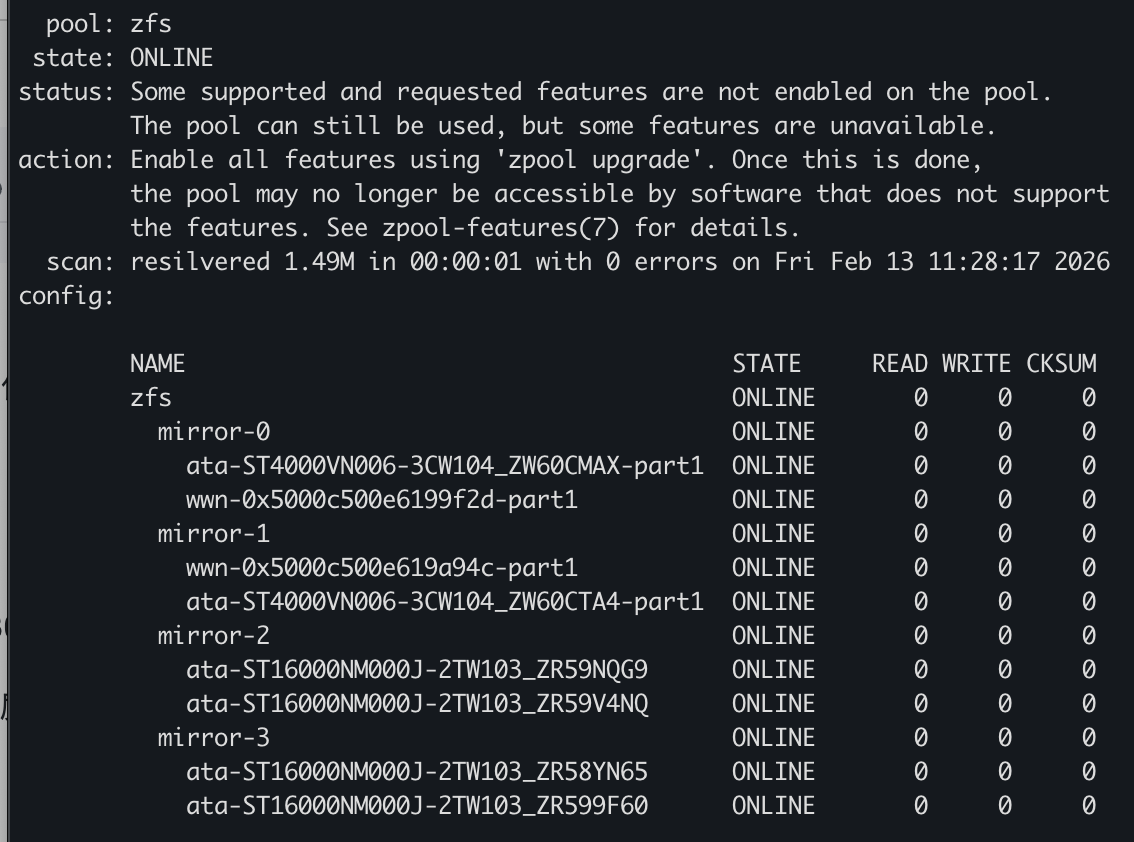This screenshot has width=1134, height=842.
Task: Click the mirror-2 vdev row name
Action: pos(213,636)
